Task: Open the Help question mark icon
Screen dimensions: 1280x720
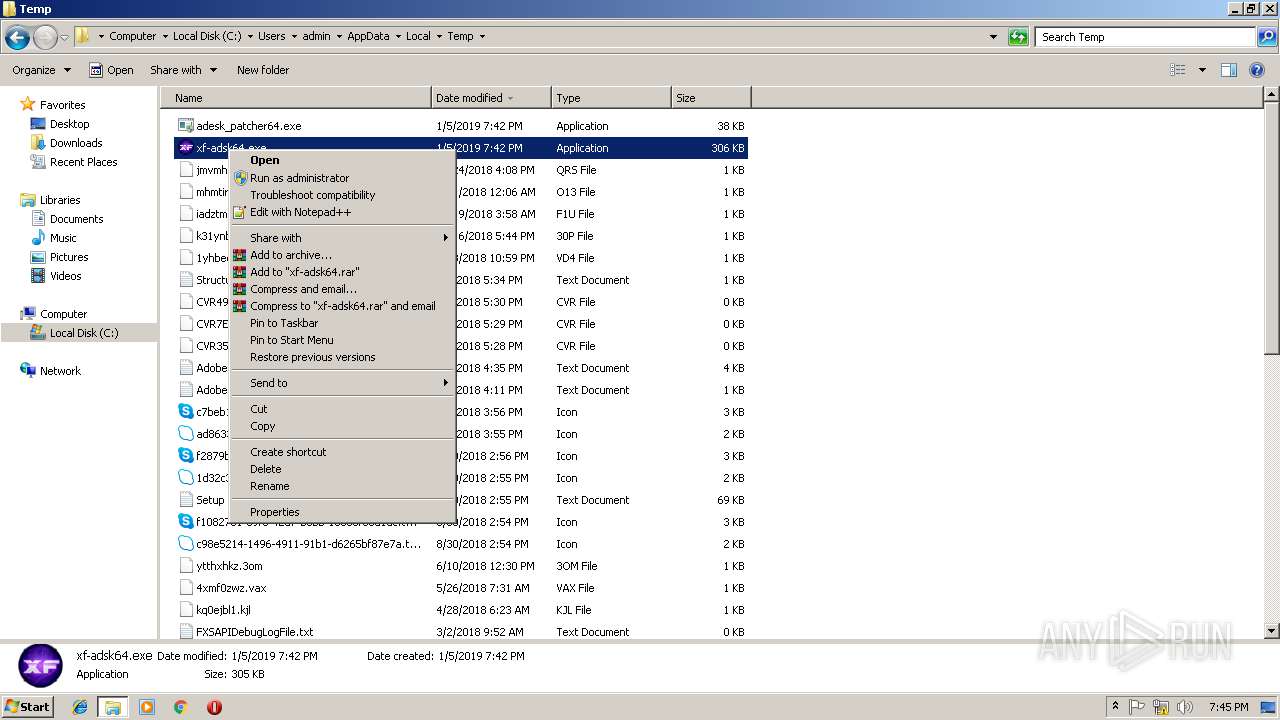Action: point(1259,70)
